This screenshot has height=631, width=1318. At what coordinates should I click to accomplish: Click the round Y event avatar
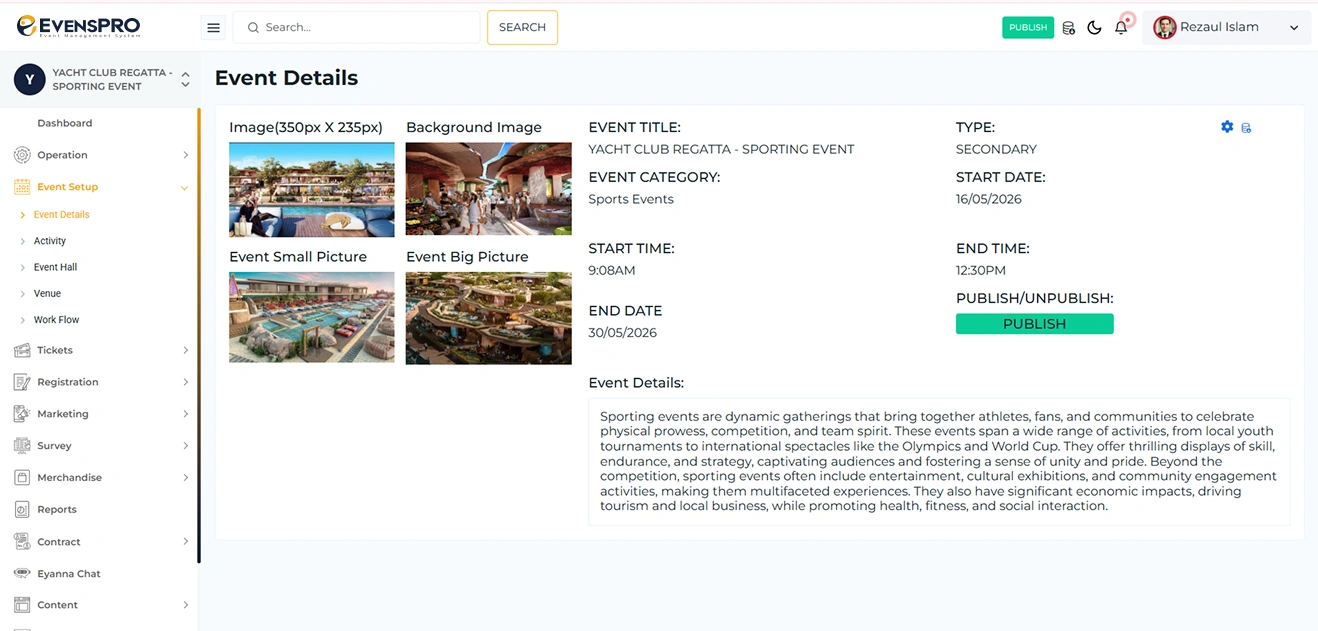29,80
